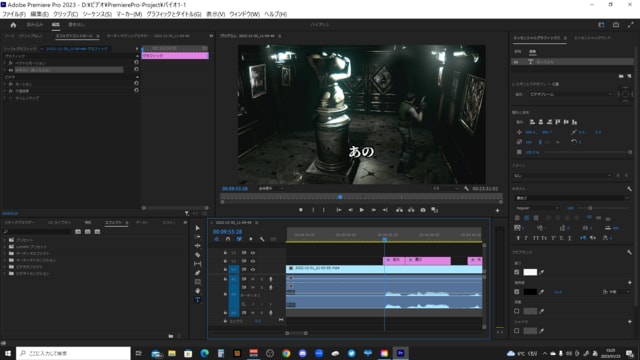Toggle the background checkbox in Appearance
640x360 pixels.
(x=517, y=311)
